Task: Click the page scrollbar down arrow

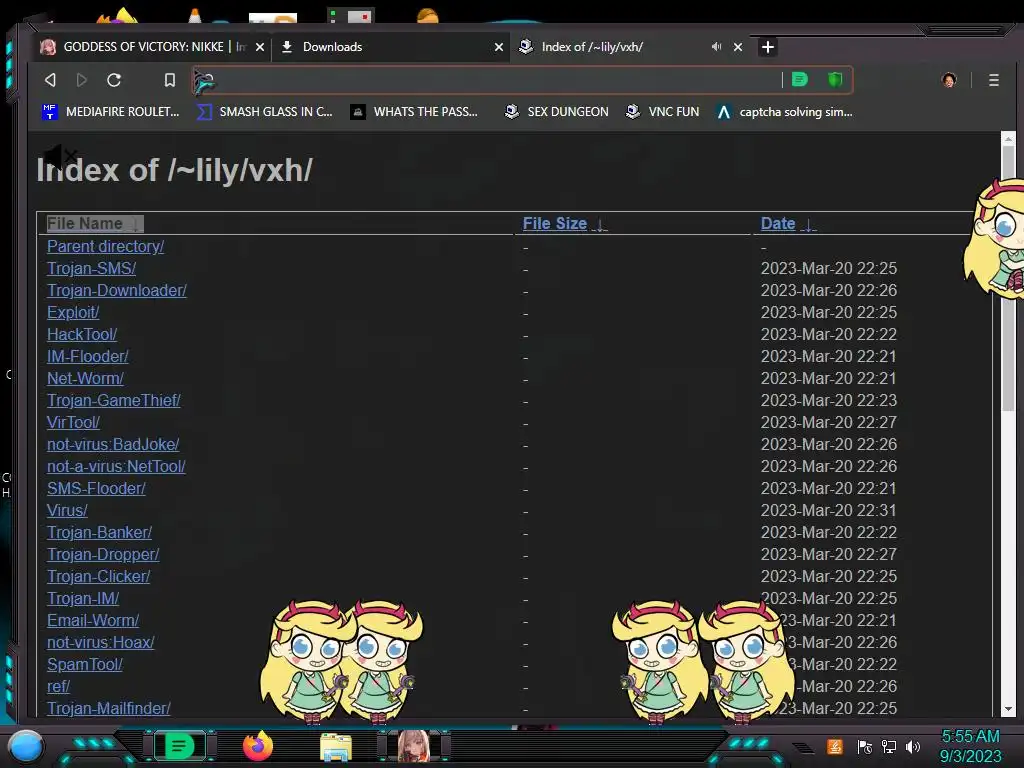Action: 1008,709
